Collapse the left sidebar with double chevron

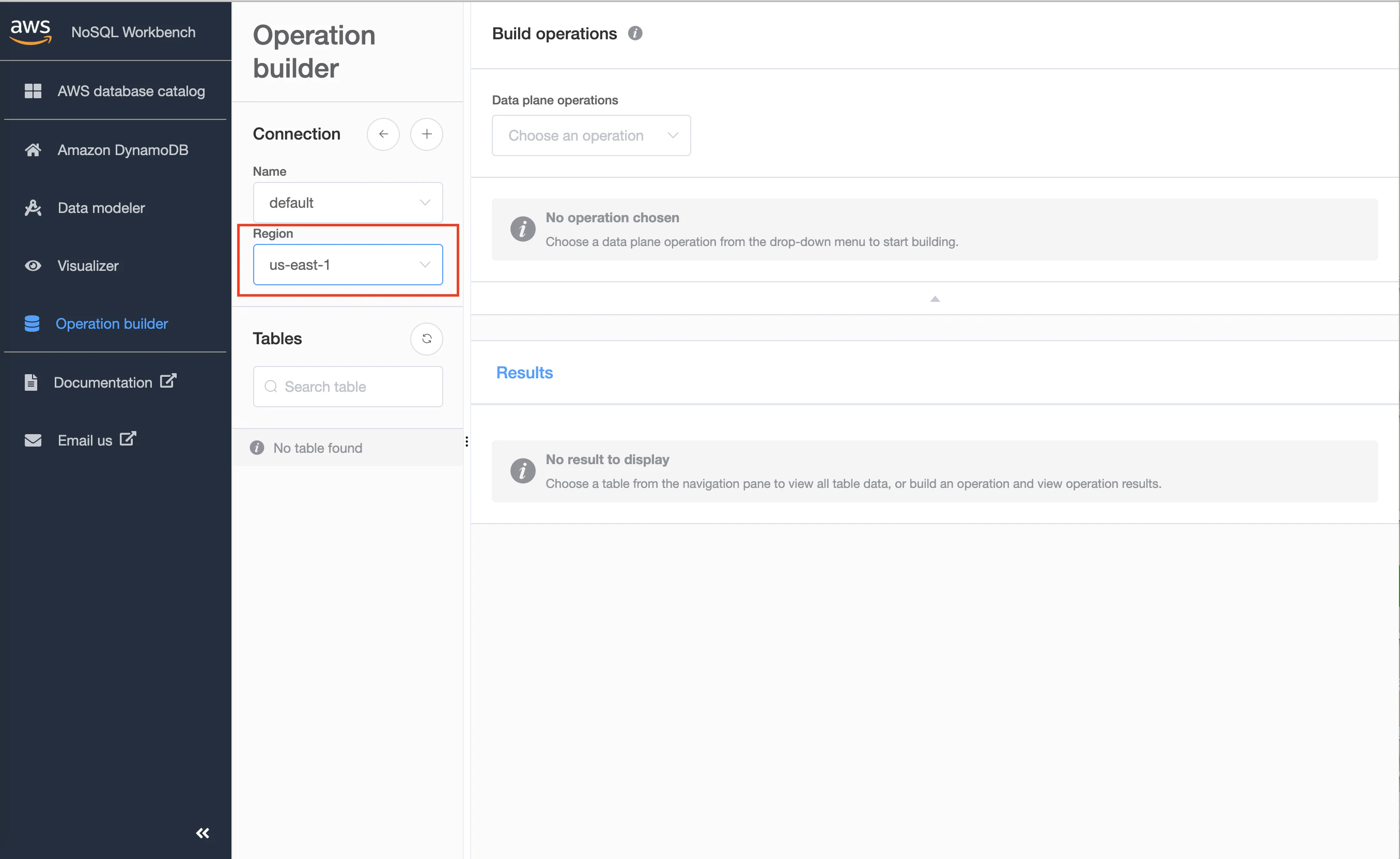(x=203, y=833)
